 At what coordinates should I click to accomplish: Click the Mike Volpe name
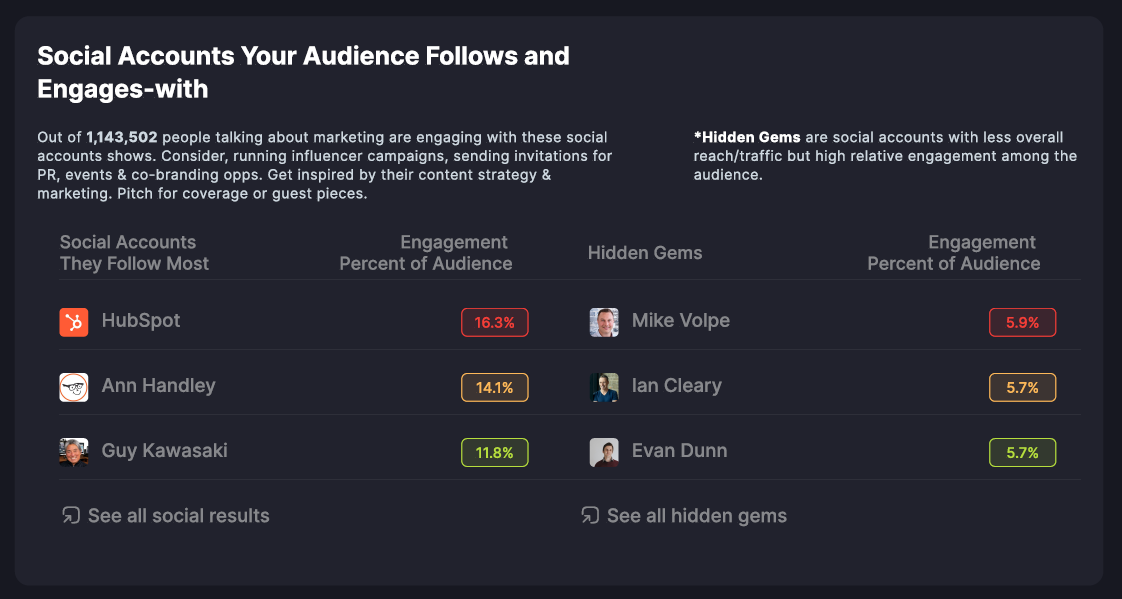point(680,320)
